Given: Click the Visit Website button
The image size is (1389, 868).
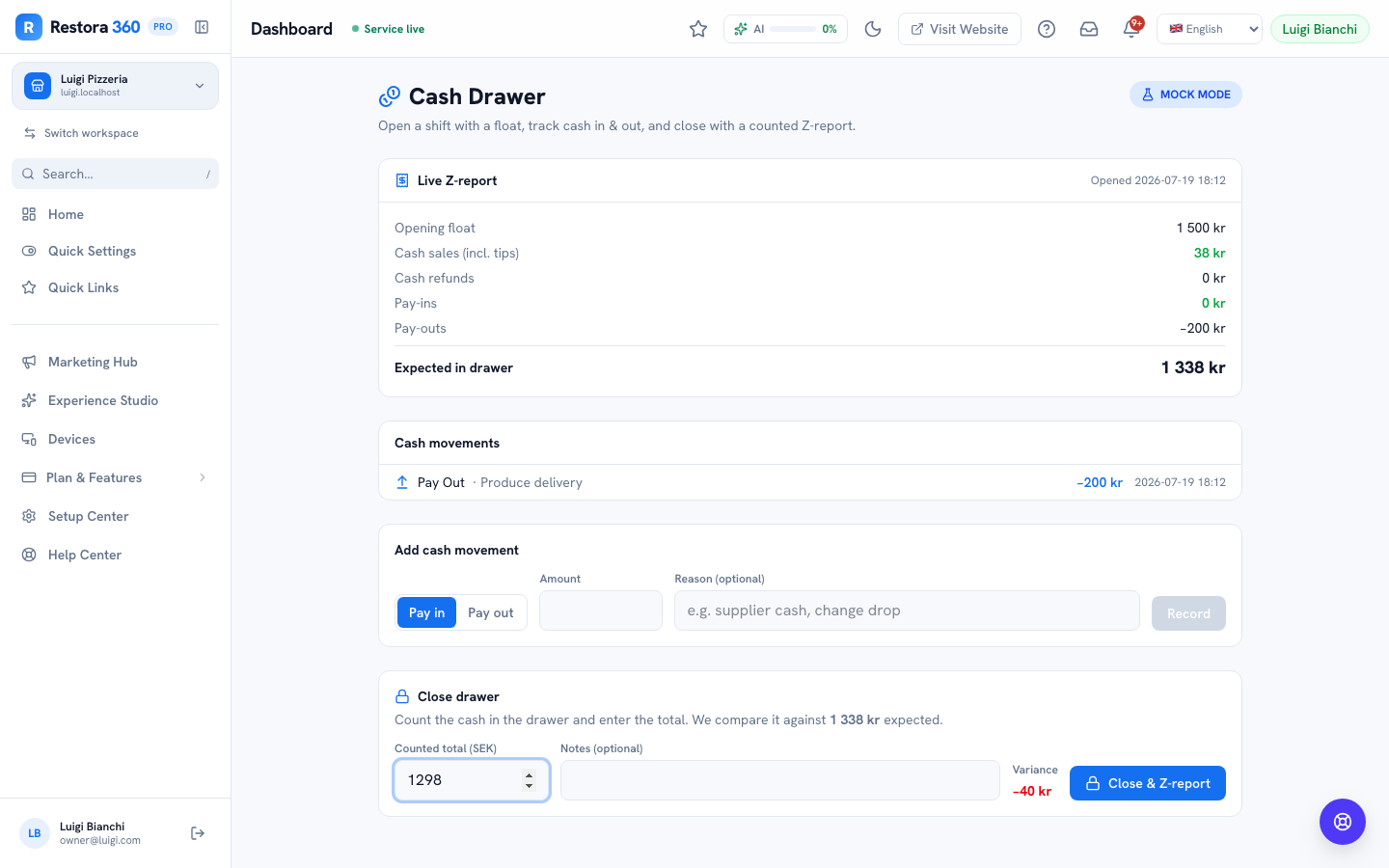Looking at the screenshot, I should coord(959,29).
